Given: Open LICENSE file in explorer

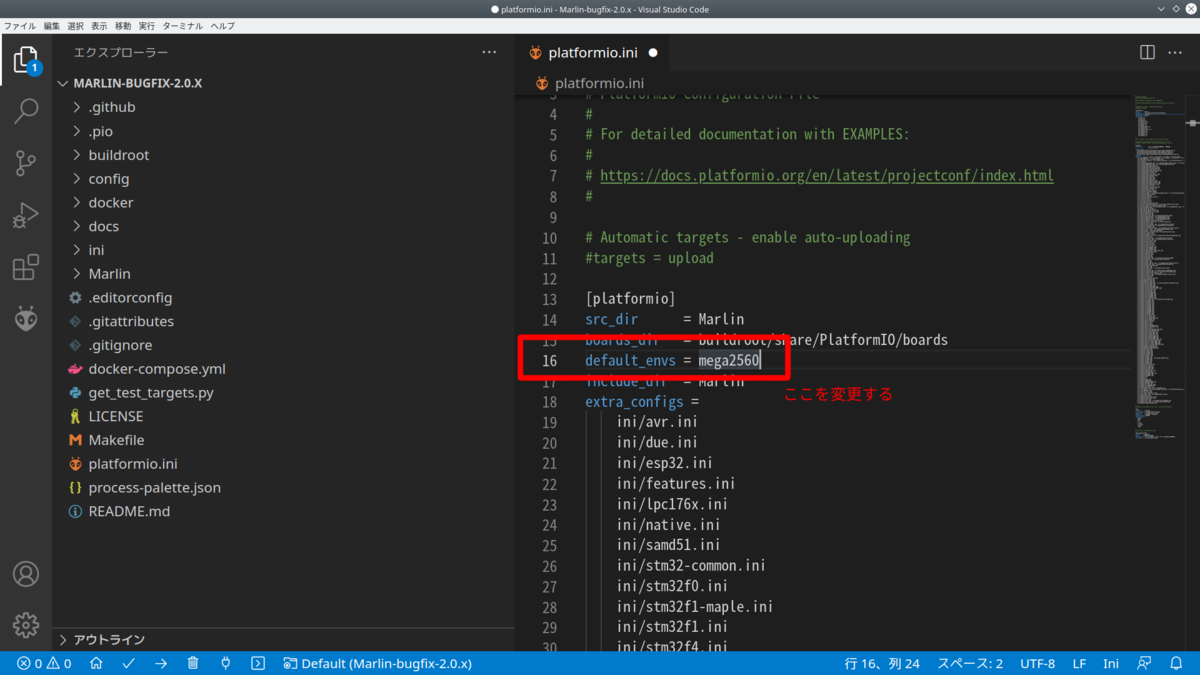Looking at the screenshot, I should 116,416.
